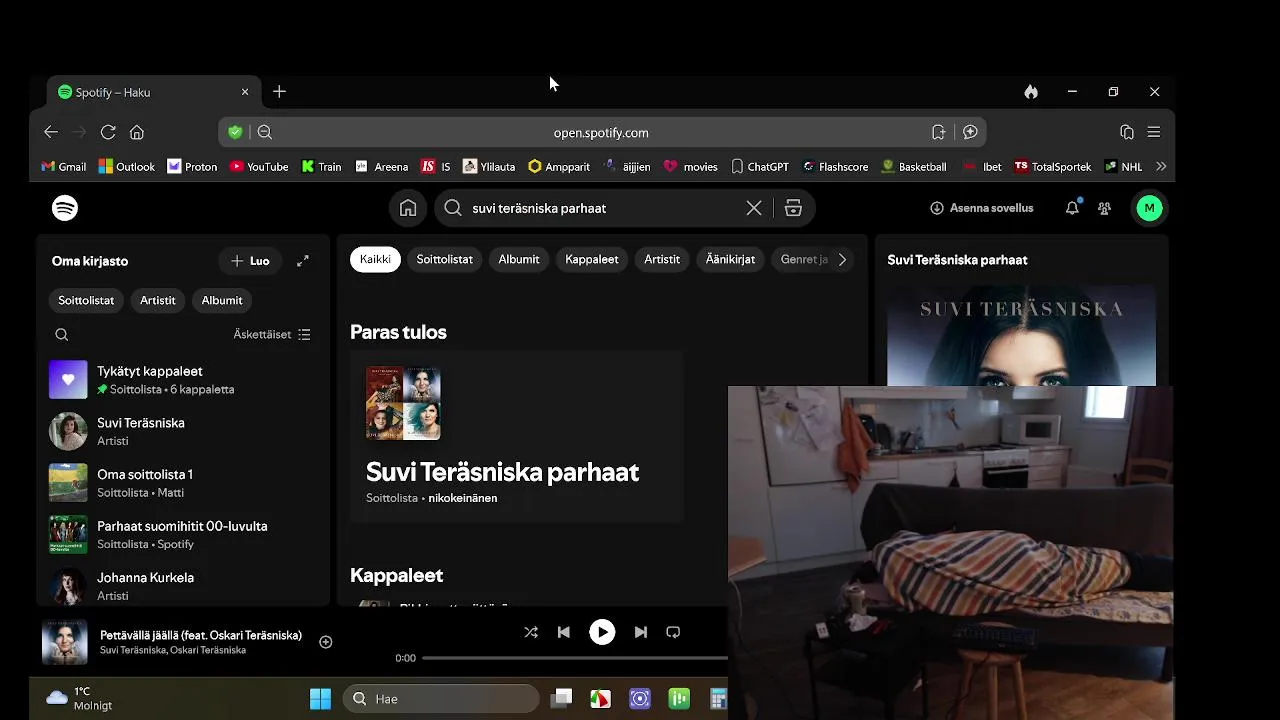The width and height of the screenshot is (1280, 720).
Task: Open browser home page
Action: [x=137, y=132]
